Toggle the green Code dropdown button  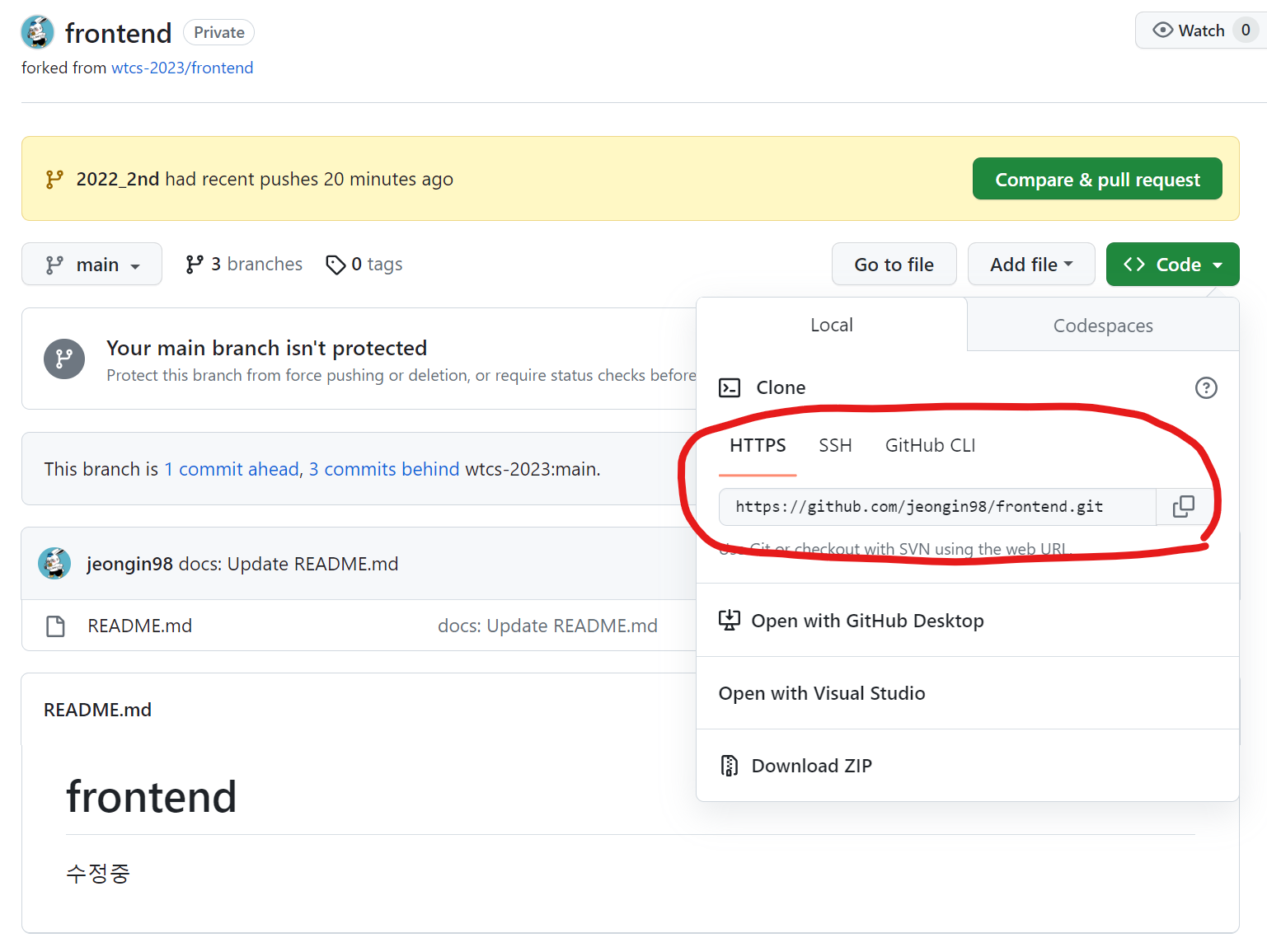click(x=1172, y=265)
